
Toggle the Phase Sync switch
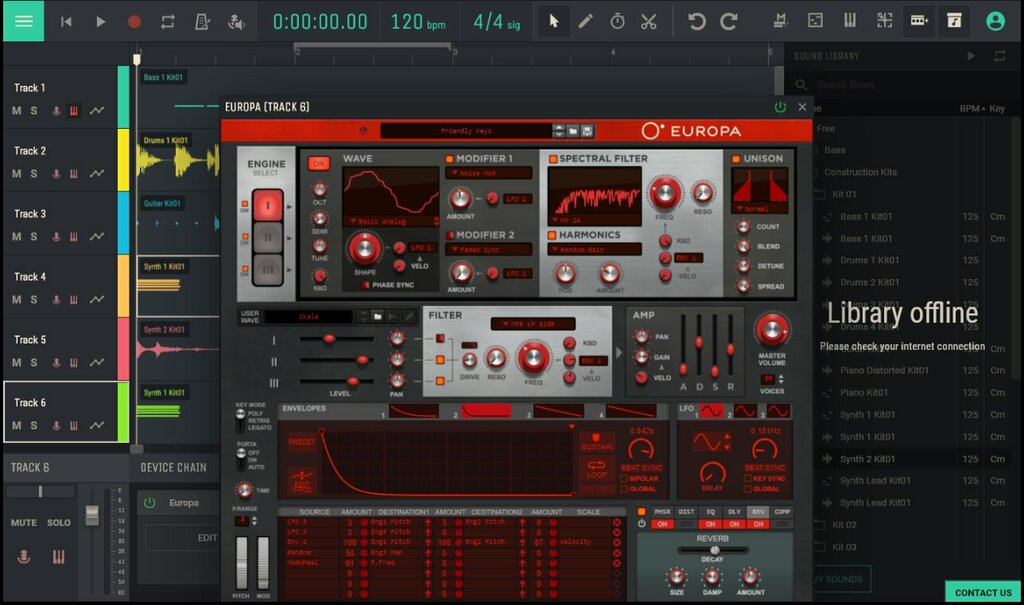[366, 285]
